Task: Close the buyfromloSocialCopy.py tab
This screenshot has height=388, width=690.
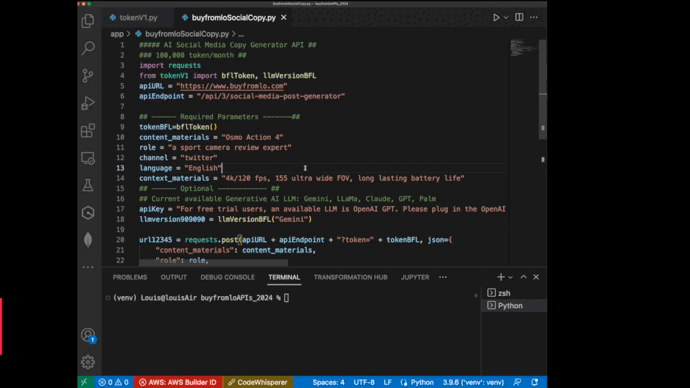Action: tap(284, 18)
